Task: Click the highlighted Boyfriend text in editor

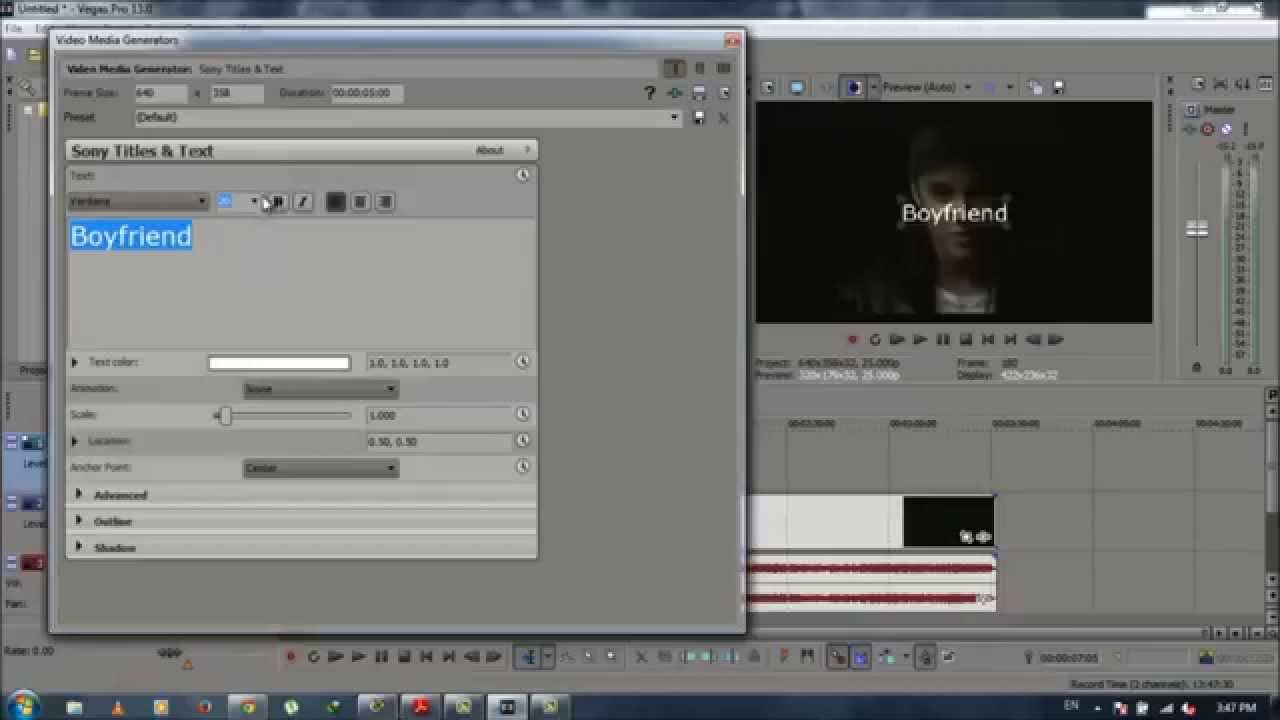Action: pos(131,236)
